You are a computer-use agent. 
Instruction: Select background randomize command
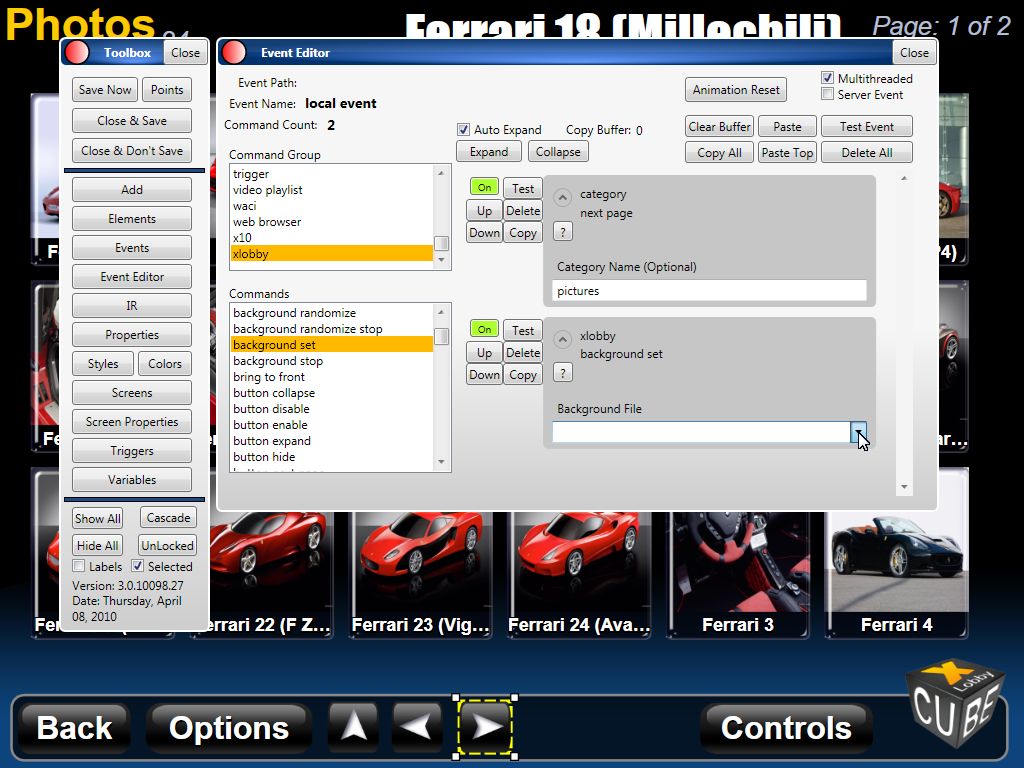pos(332,313)
